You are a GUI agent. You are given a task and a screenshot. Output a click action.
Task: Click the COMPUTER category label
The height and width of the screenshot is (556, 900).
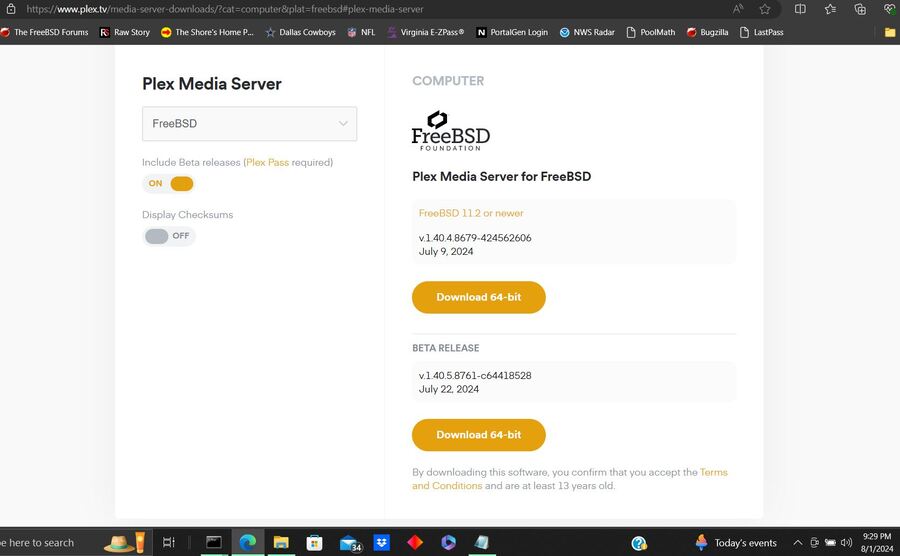coord(448,81)
